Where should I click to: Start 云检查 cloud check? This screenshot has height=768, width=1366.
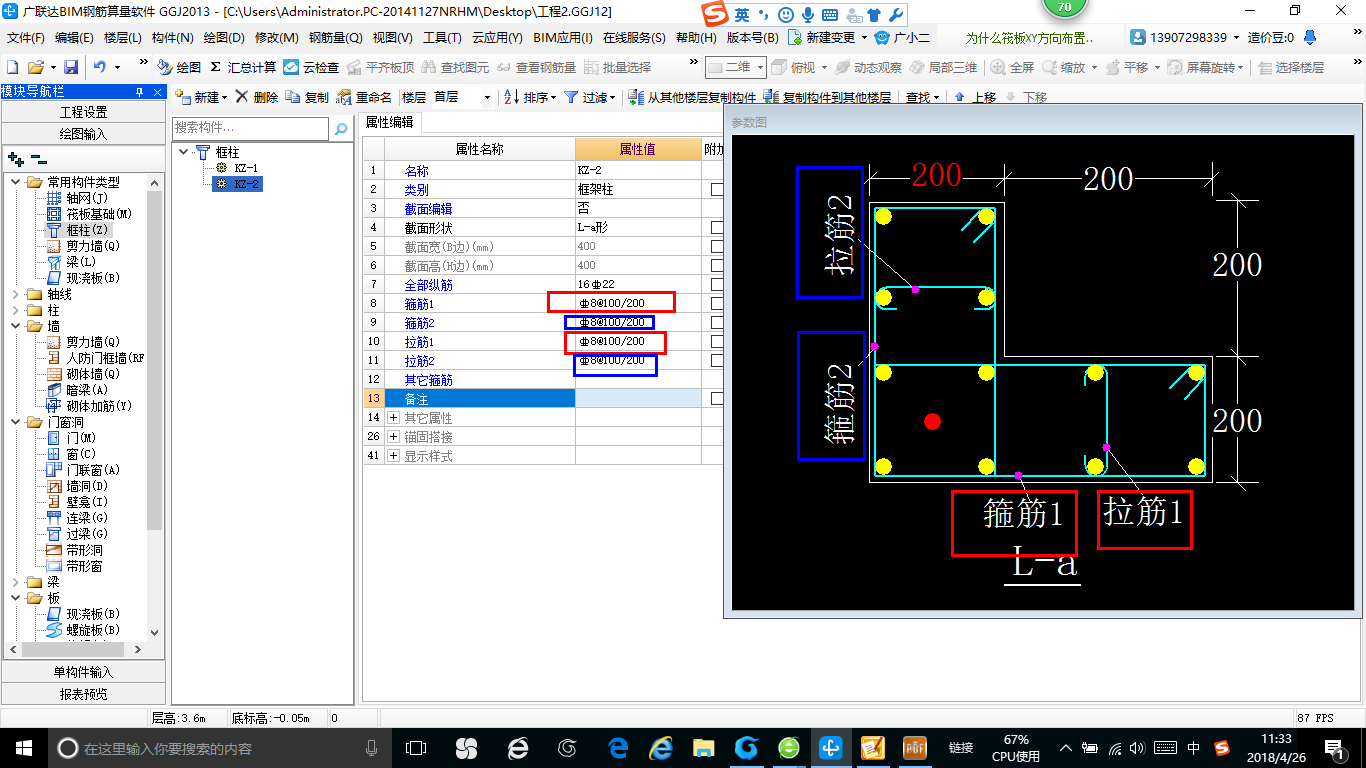coord(311,67)
